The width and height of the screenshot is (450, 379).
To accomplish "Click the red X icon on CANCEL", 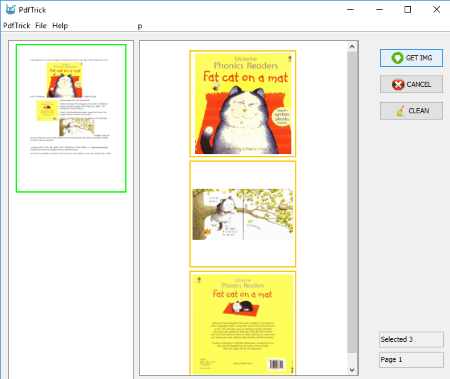I will (x=398, y=84).
